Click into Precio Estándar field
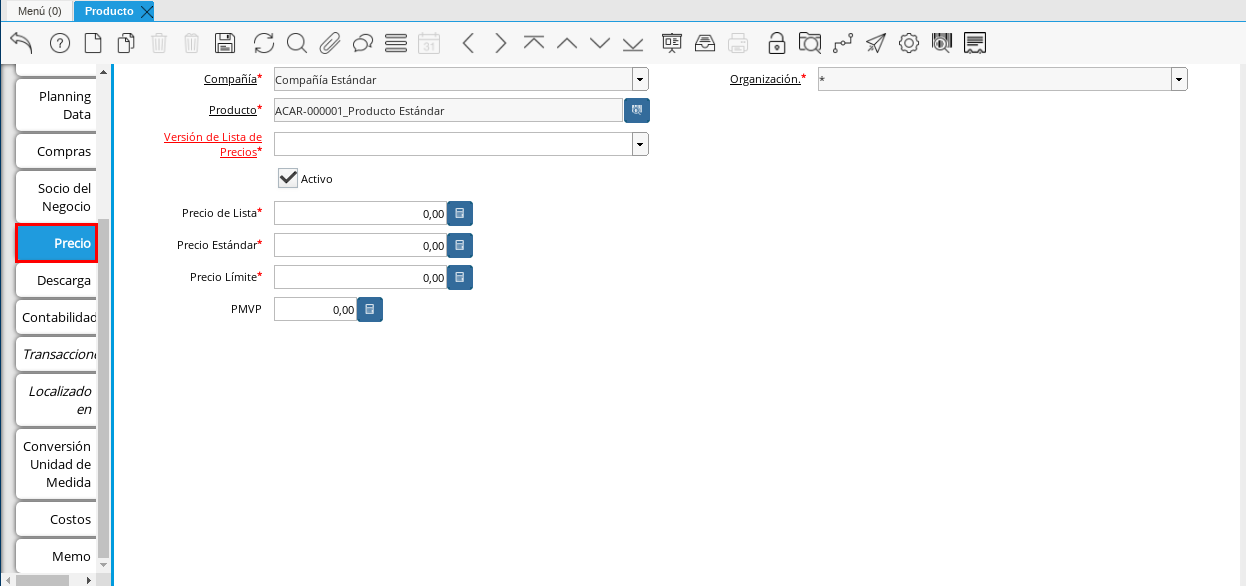1246x586 pixels. [x=360, y=245]
